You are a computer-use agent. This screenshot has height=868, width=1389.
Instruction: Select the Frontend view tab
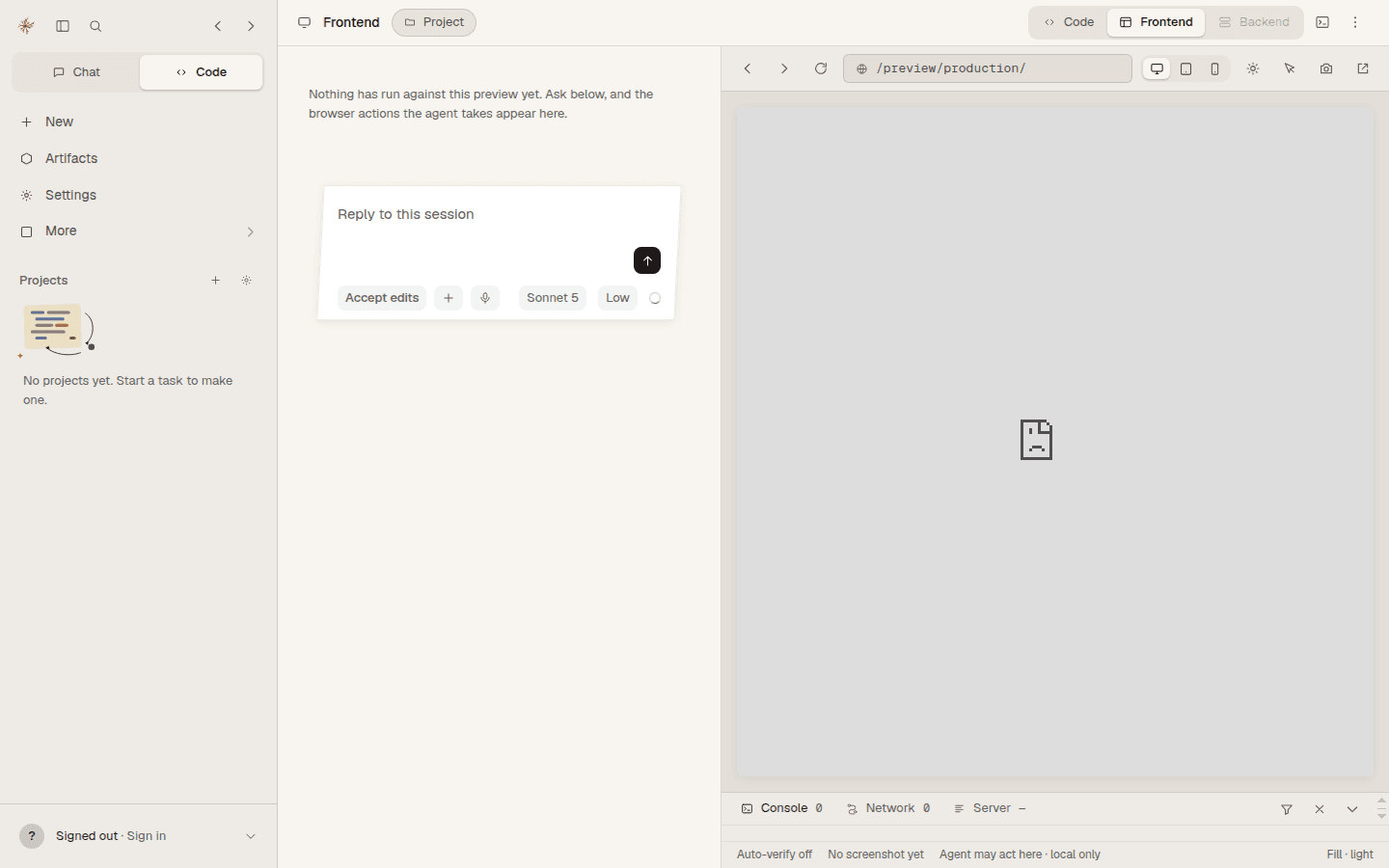click(x=1156, y=22)
